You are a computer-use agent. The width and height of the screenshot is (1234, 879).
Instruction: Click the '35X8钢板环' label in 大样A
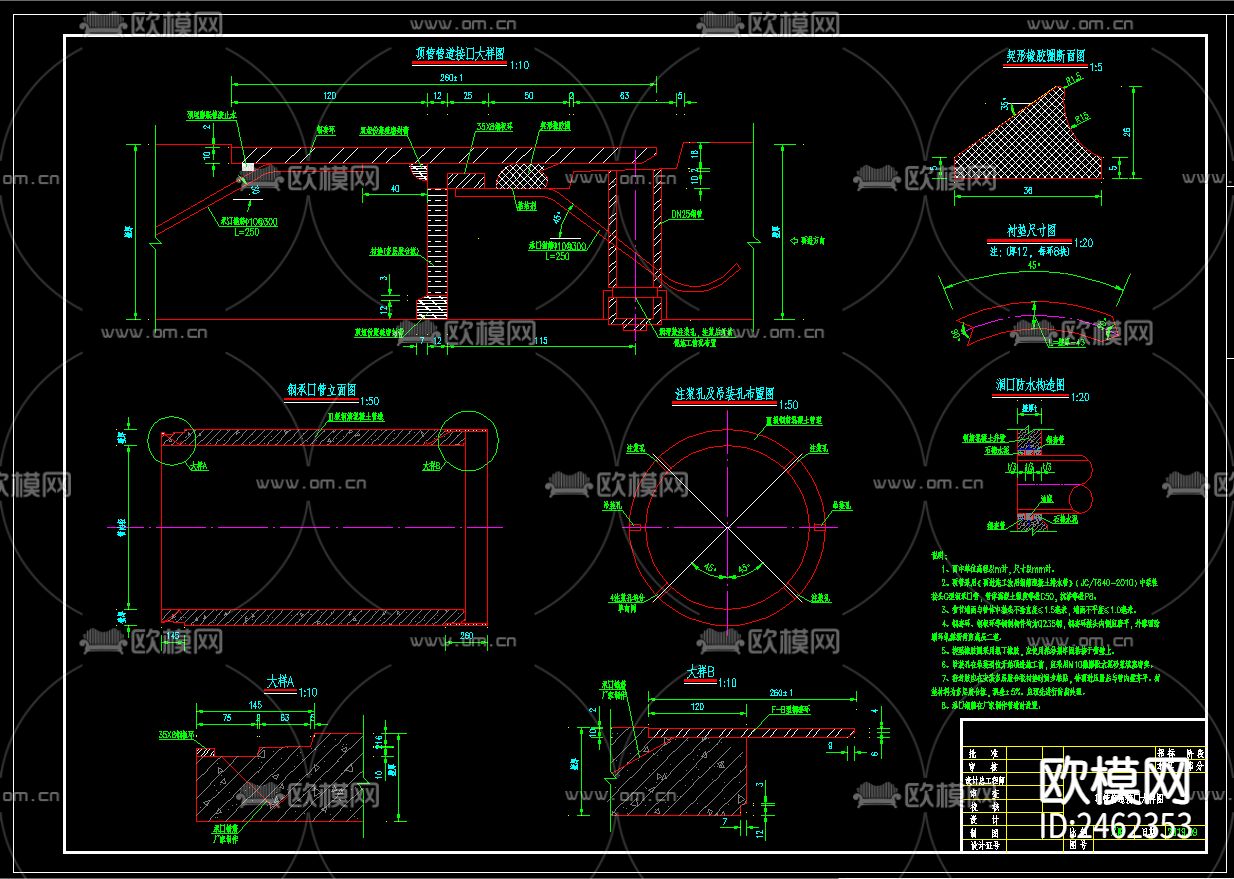tap(177, 735)
